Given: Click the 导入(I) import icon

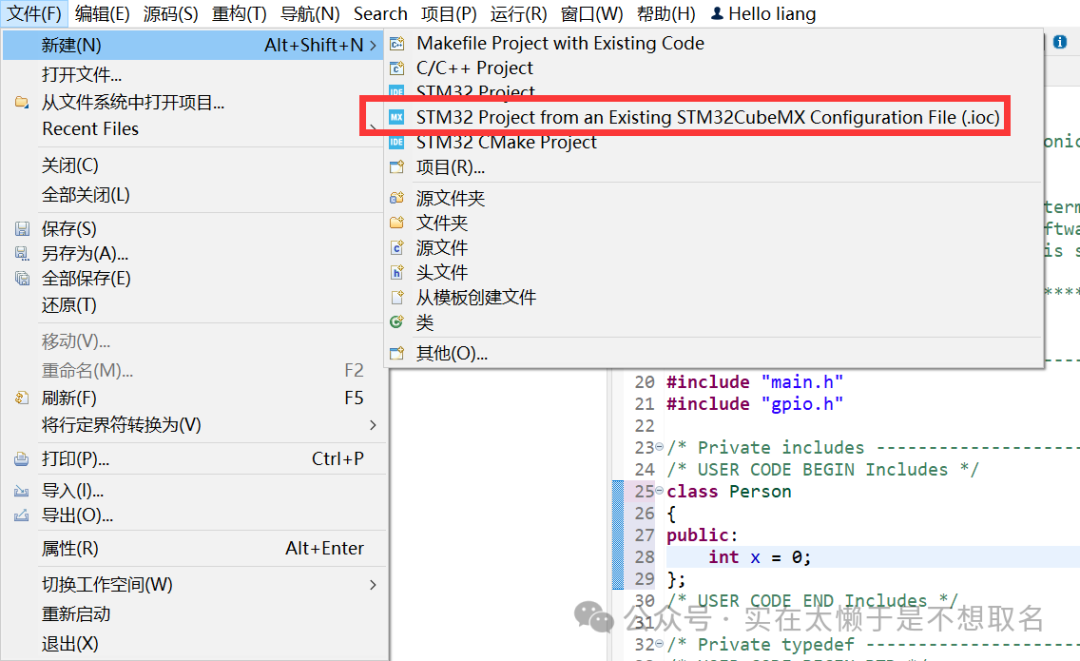Looking at the screenshot, I should [22, 491].
